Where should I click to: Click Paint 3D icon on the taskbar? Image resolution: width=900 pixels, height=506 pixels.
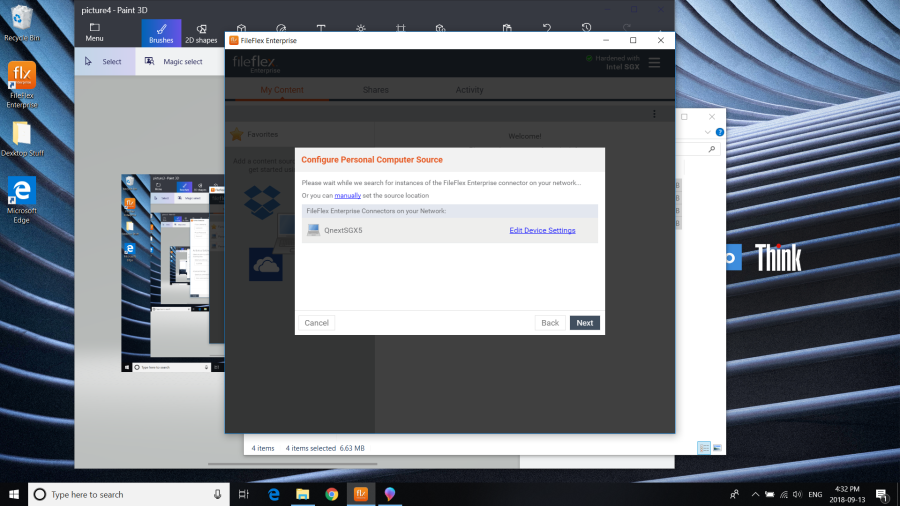pos(390,494)
